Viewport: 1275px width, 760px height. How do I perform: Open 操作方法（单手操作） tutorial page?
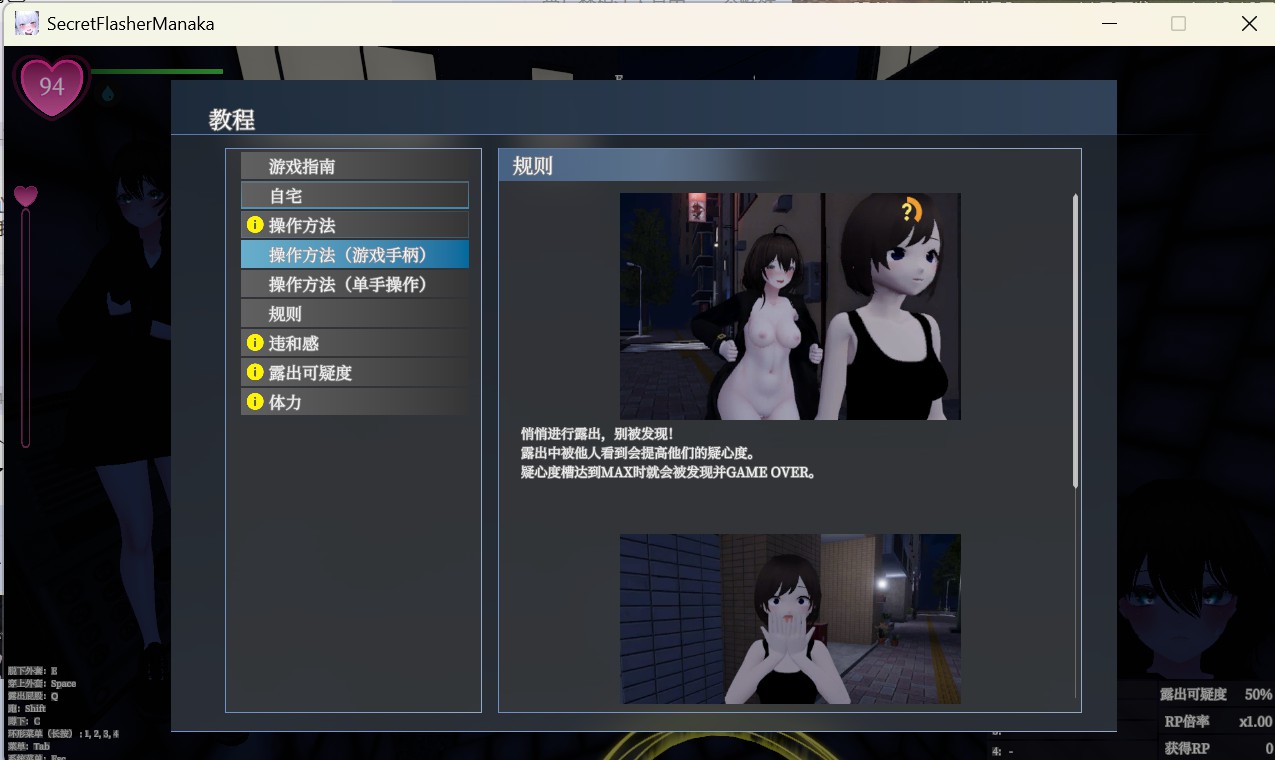click(x=355, y=284)
